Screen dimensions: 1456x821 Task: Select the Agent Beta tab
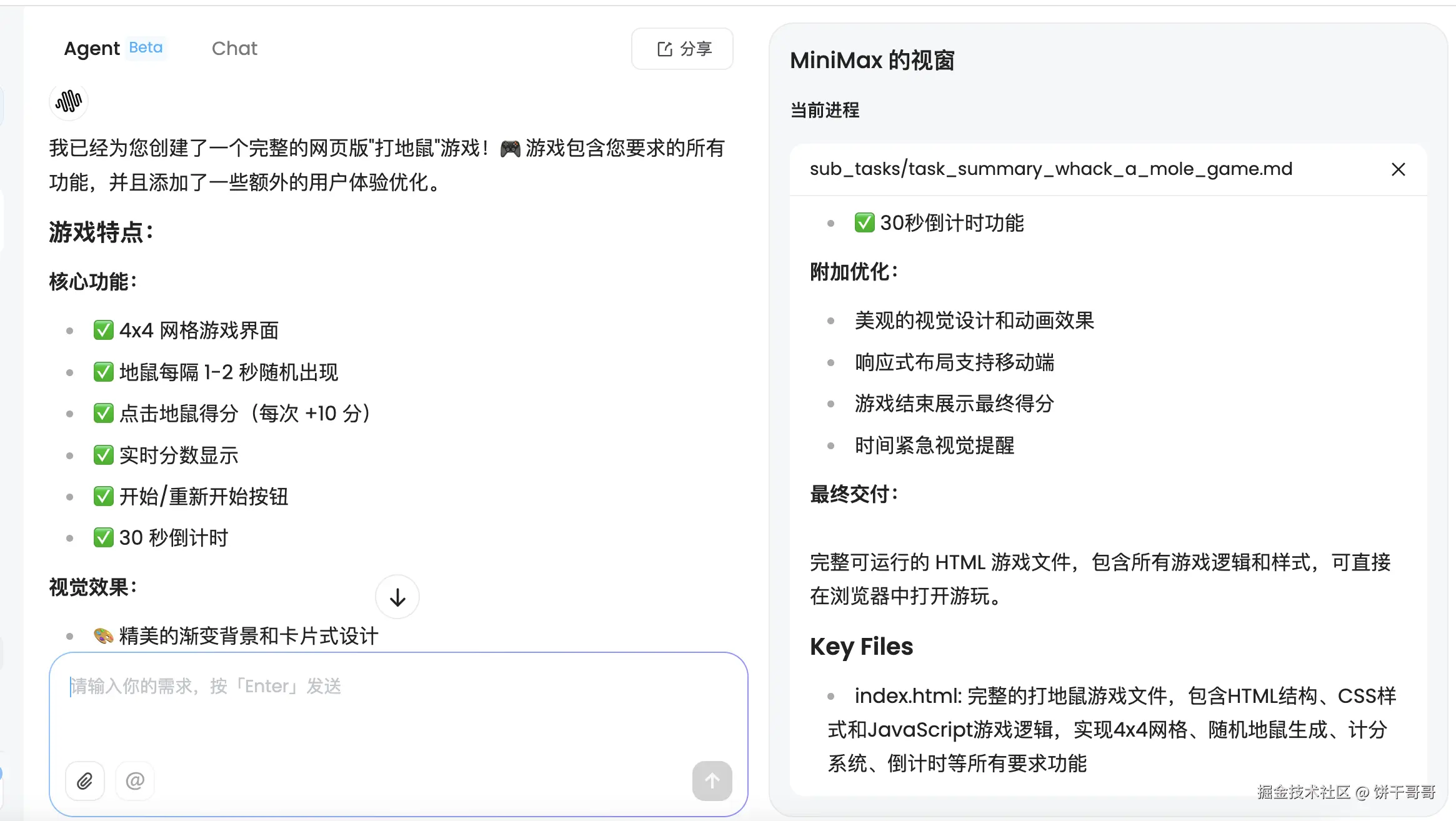coord(114,48)
